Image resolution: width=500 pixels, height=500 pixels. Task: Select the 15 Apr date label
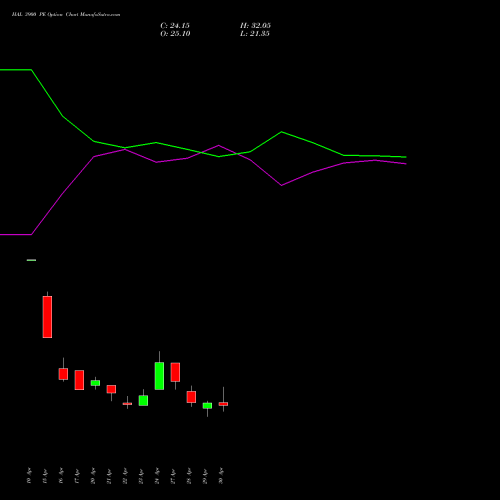45,476
